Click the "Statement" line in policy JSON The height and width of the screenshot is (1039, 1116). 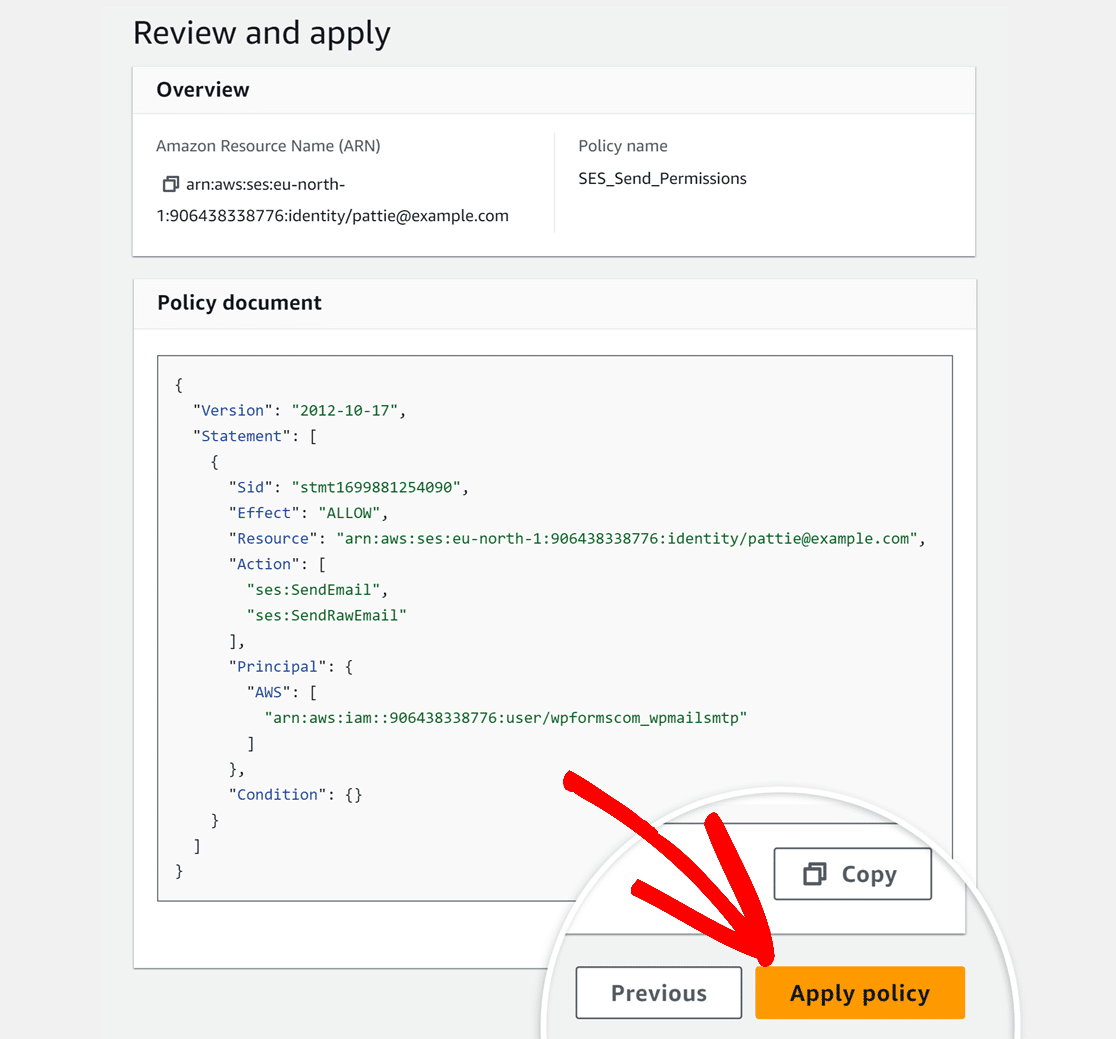pos(255,436)
